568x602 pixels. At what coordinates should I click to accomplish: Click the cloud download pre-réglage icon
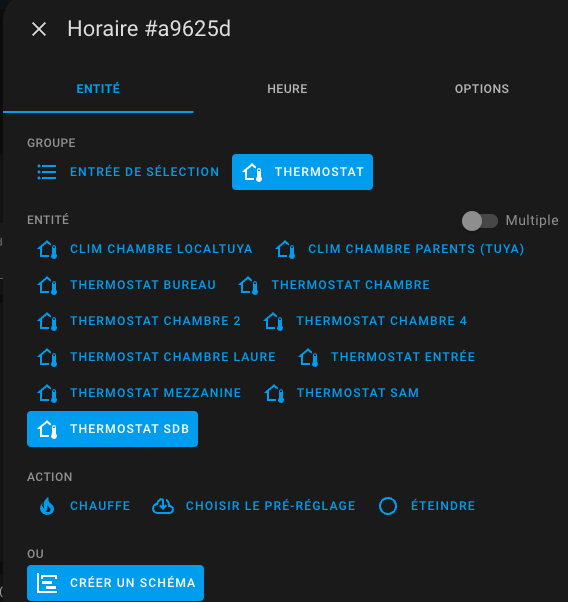pos(163,506)
